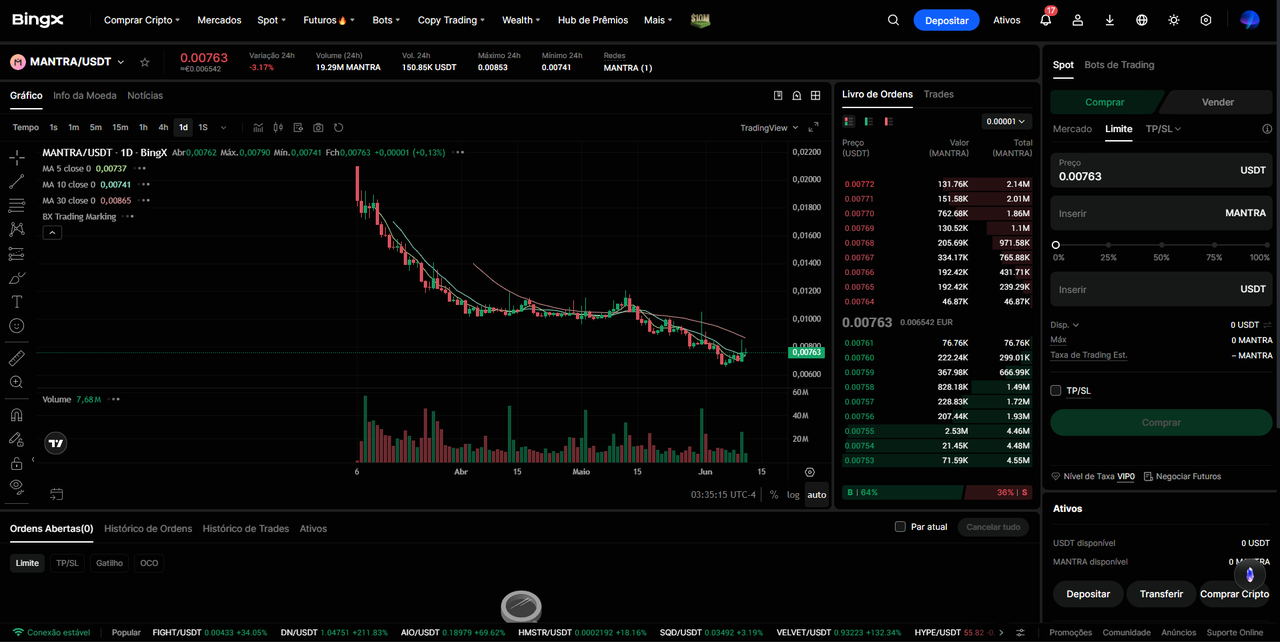The image size is (1280, 642).
Task: Click Mercados in the top navigation
Action: pyautogui.click(x=219, y=20)
